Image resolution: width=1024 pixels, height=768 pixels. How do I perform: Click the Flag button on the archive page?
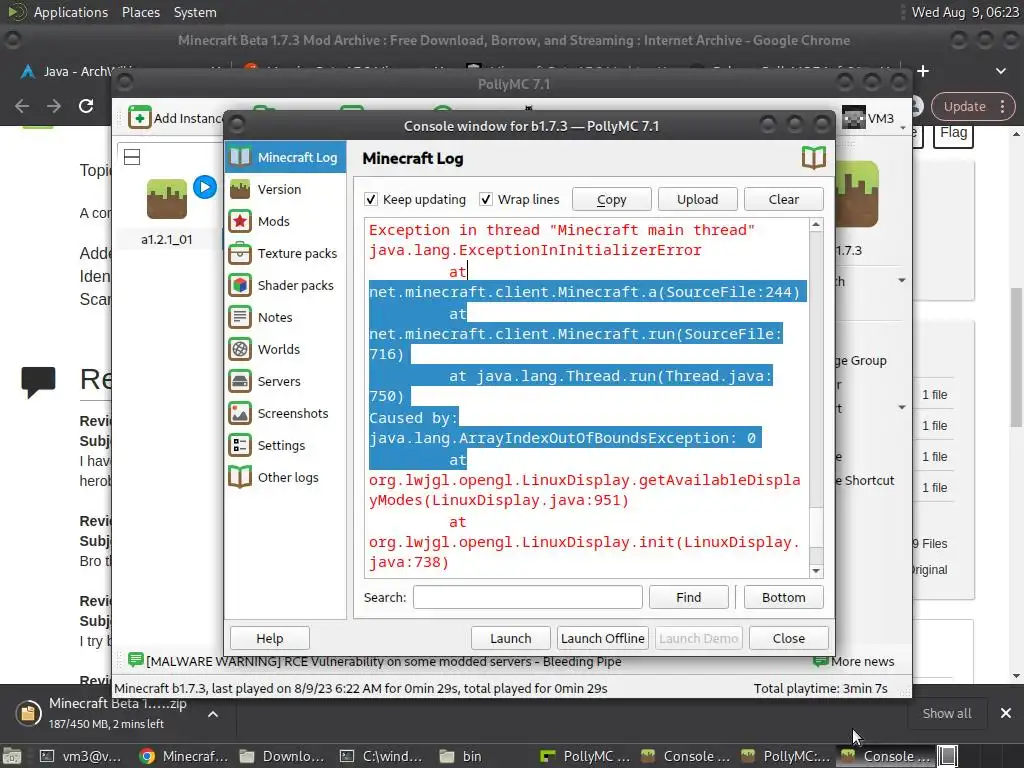(953, 133)
